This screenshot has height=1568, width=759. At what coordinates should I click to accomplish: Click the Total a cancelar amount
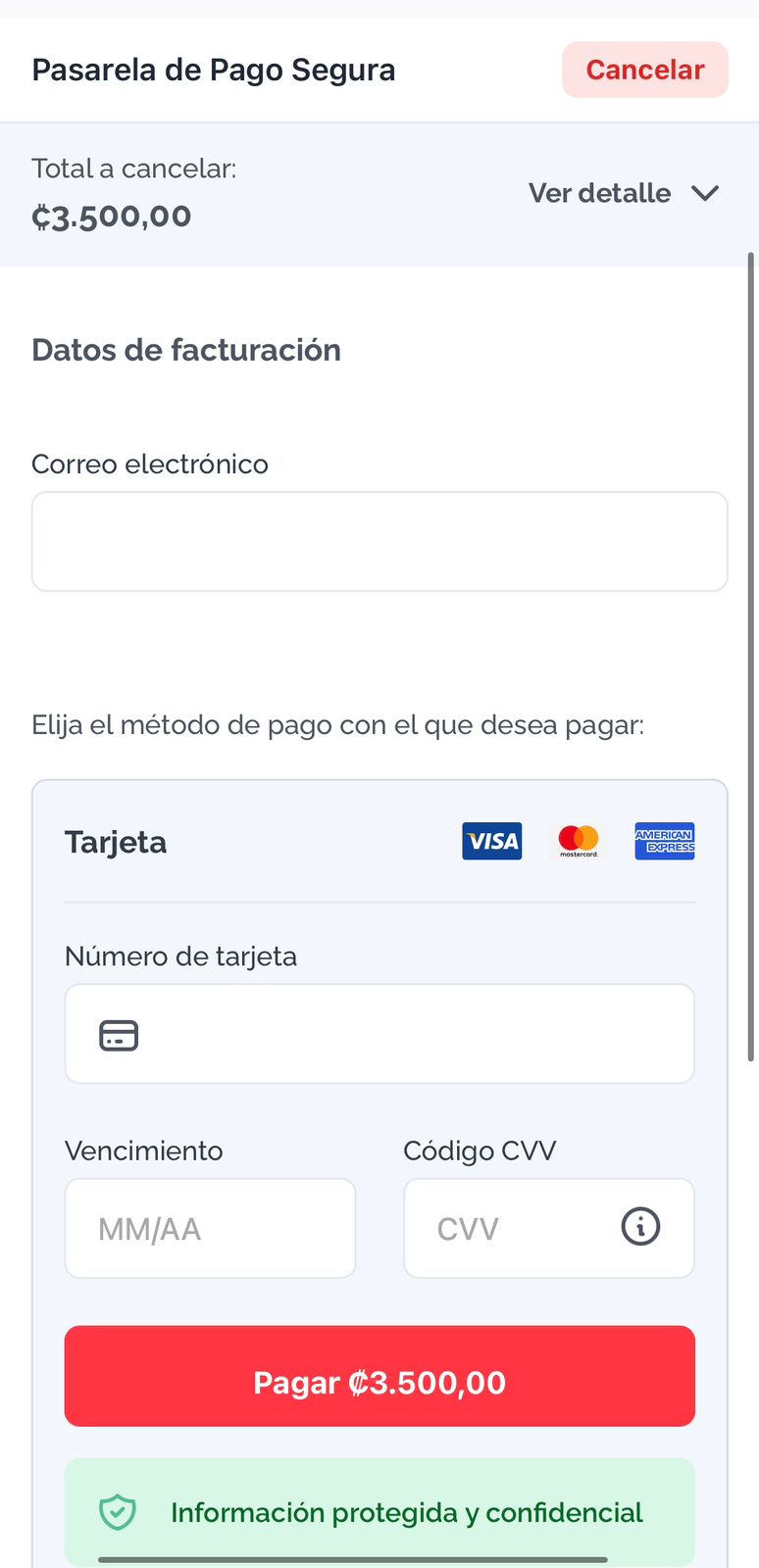point(112,216)
